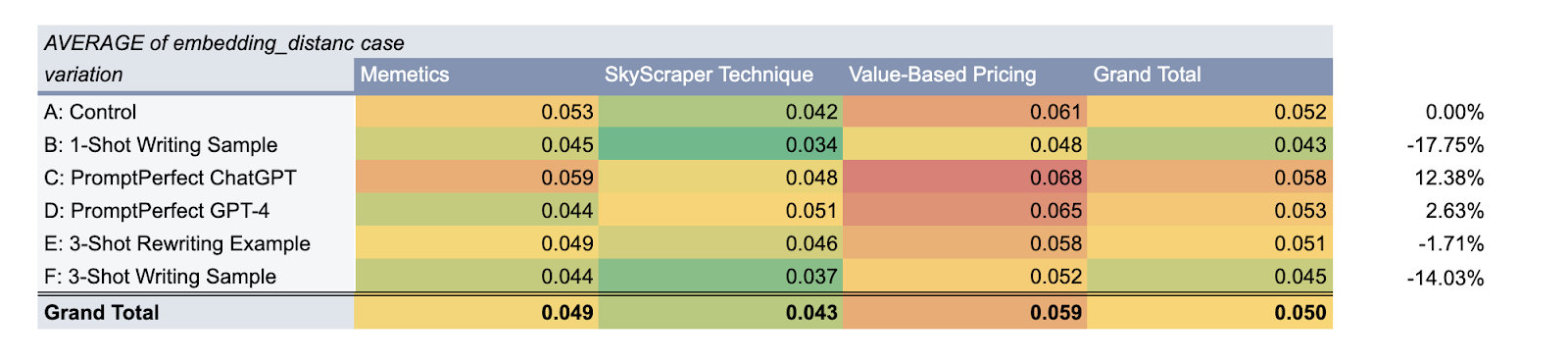This screenshot has width=1568, height=362.
Task: Click the -14.03% percentage value
Action: click(1445, 278)
